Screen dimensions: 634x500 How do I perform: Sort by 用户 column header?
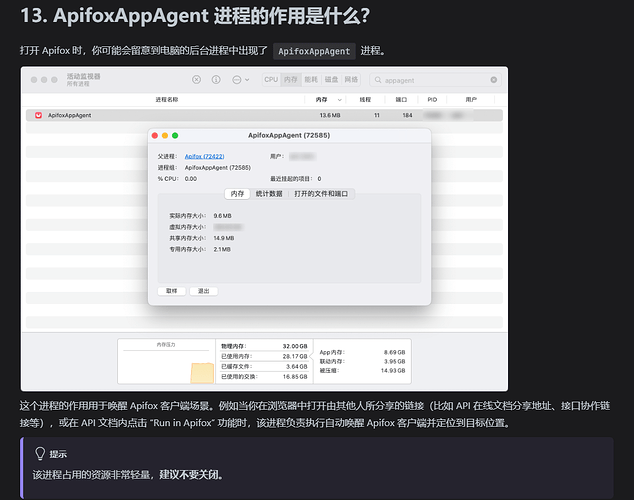pyautogui.click(x=471, y=99)
